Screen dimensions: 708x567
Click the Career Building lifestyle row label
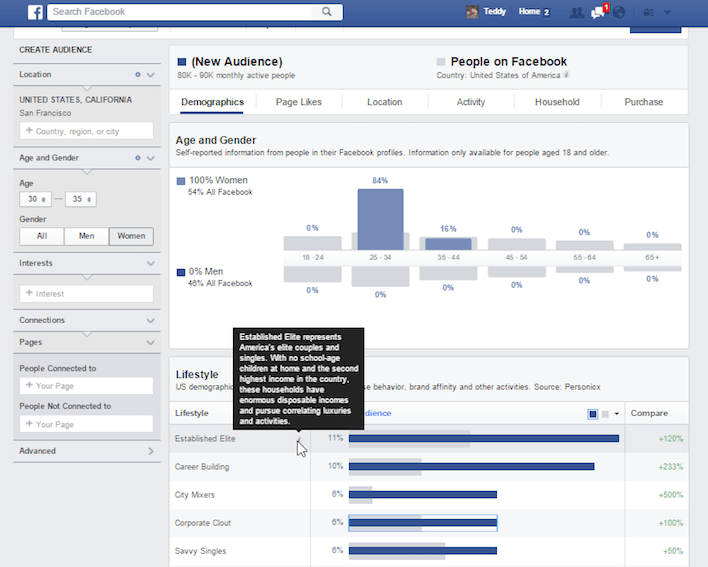pyautogui.click(x=202, y=467)
